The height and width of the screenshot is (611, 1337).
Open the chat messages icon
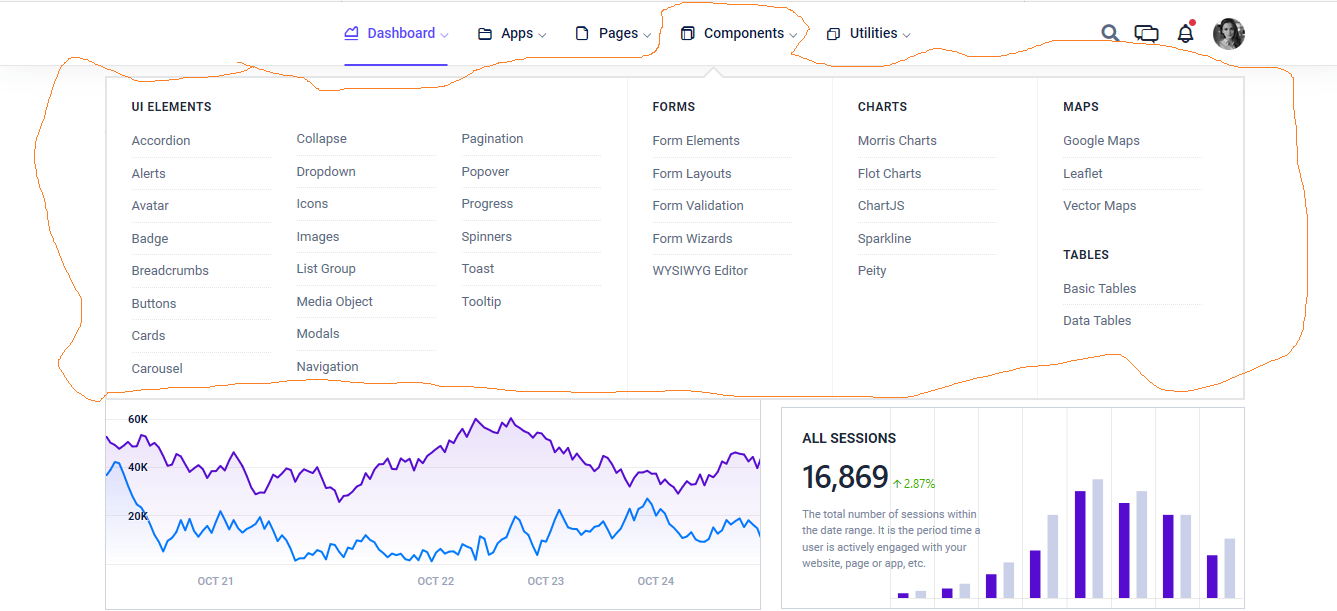tap(1146, 34)
